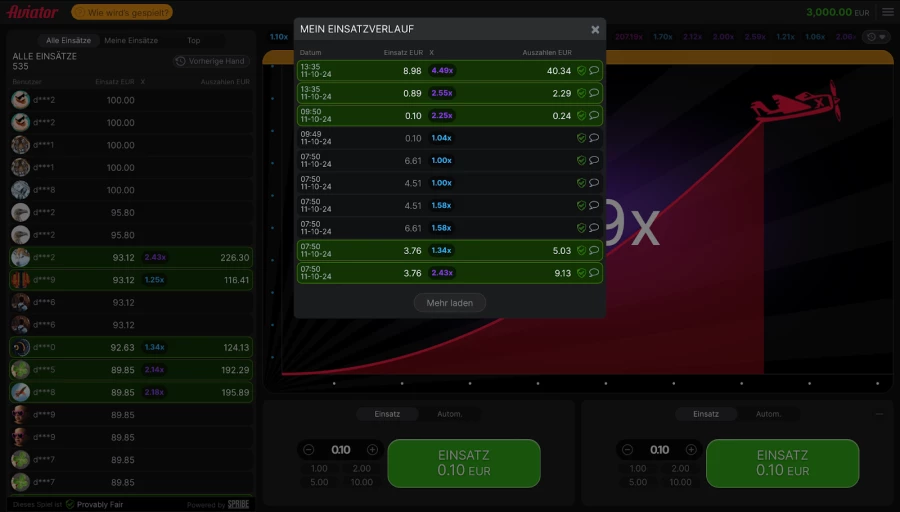
Task: Click the 2.18x badge in all bets list
Action: click(x=154, y=392)
